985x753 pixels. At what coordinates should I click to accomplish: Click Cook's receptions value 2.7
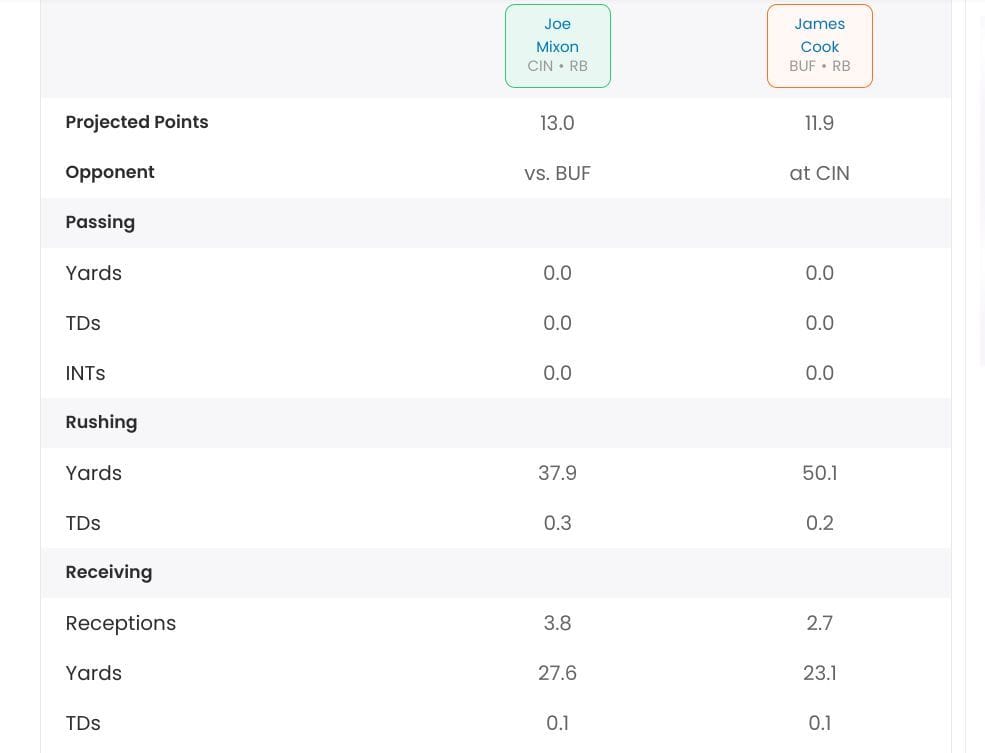819,623
